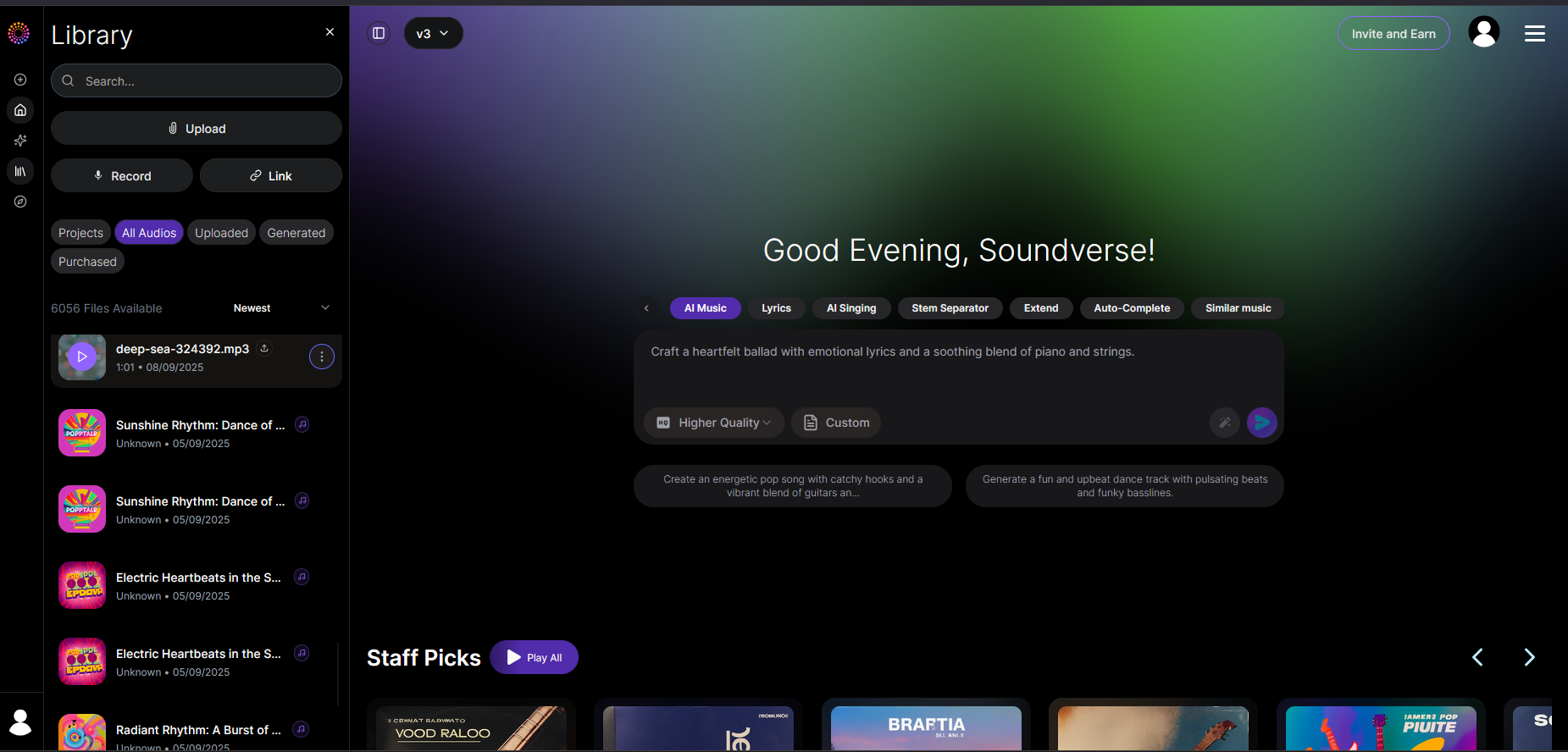The width and height of the screenshot is (1568, 752).
Task: Open the profile icon at sidebar bottom
Action: (x=20, y=722)
